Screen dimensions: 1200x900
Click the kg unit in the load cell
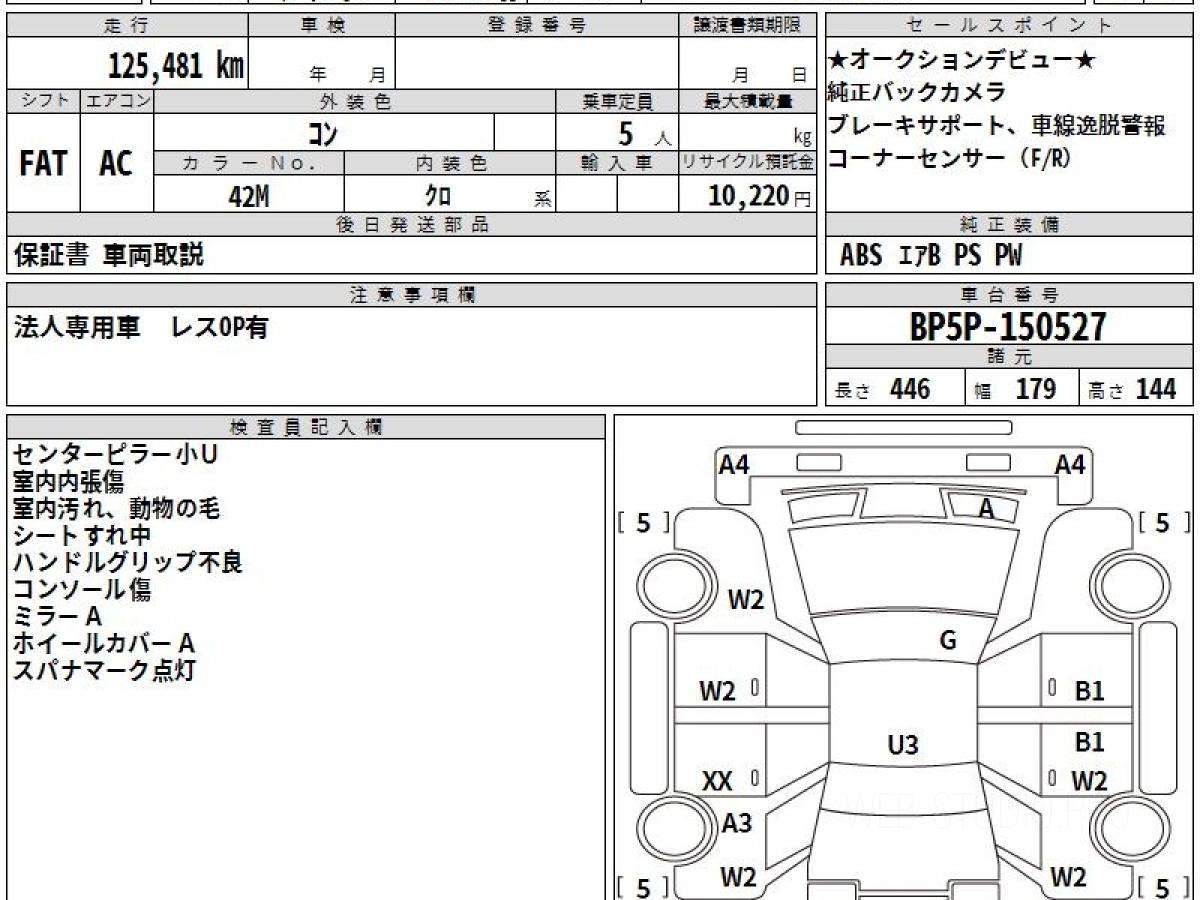(802, 137)
